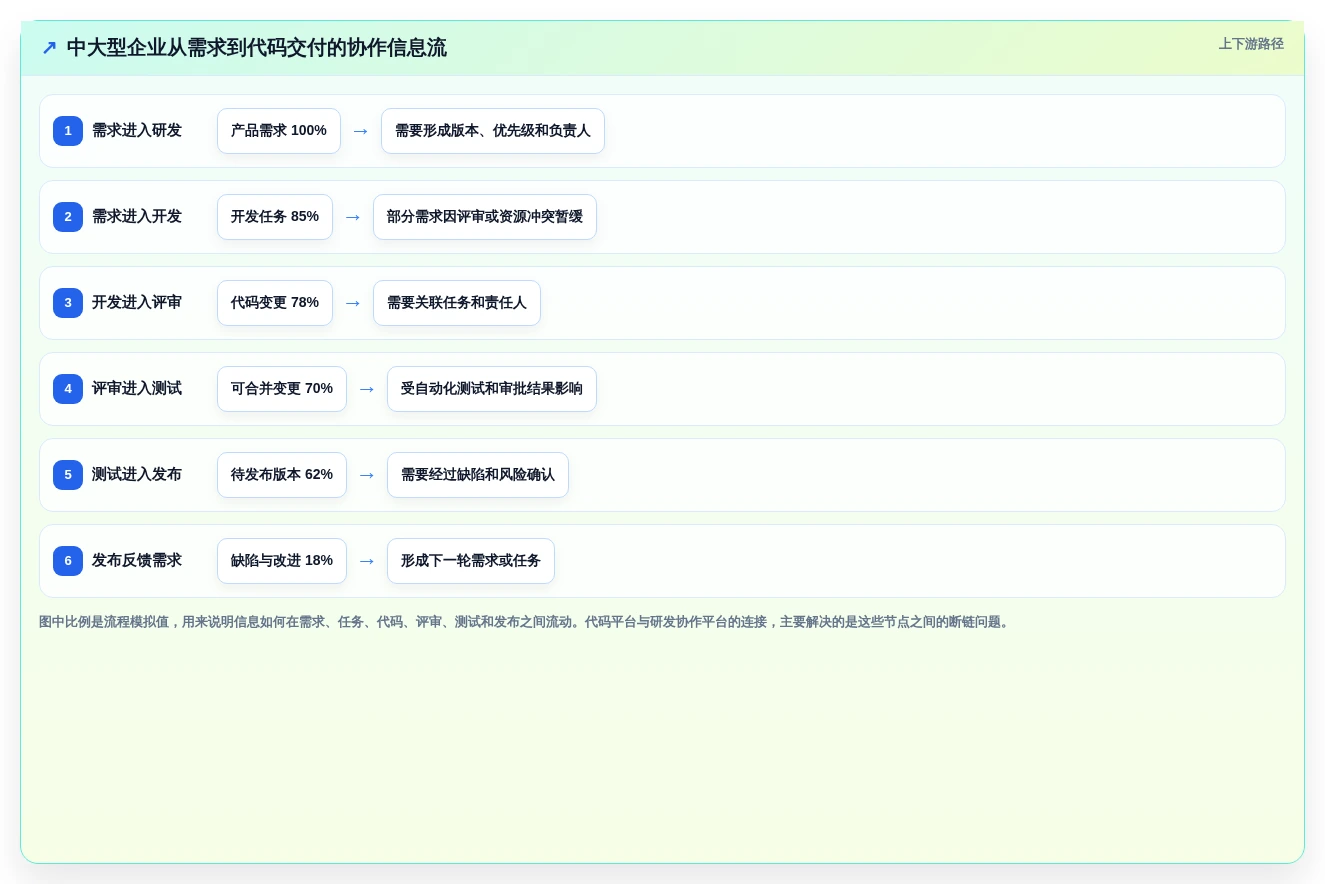The height and width of the screenshot is (884, 1325).
Task: Click the 产品需求 100% chip
Action: coord(279,131)
